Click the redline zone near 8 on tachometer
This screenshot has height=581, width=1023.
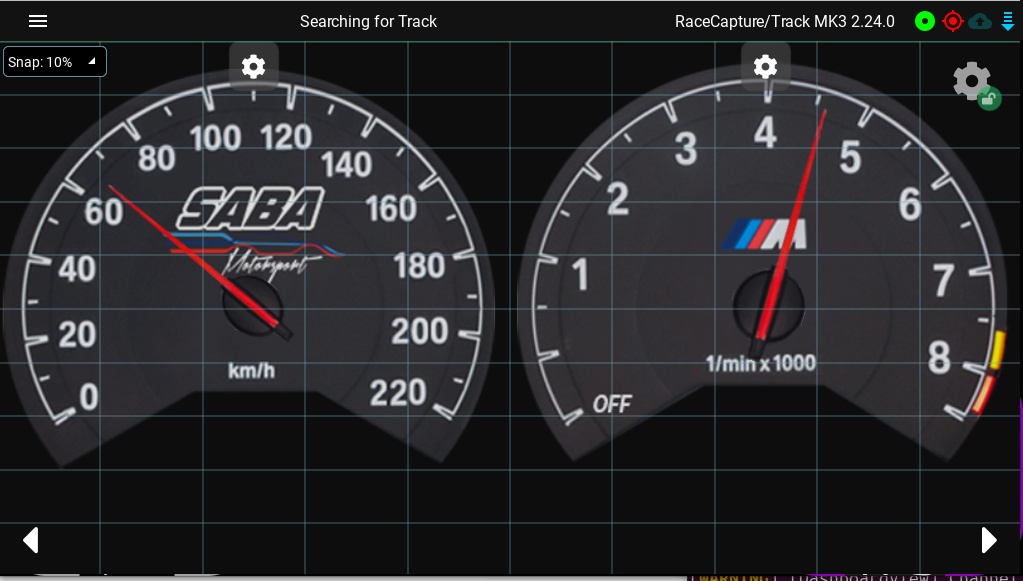pyautogui.click(x=989, y=373)
